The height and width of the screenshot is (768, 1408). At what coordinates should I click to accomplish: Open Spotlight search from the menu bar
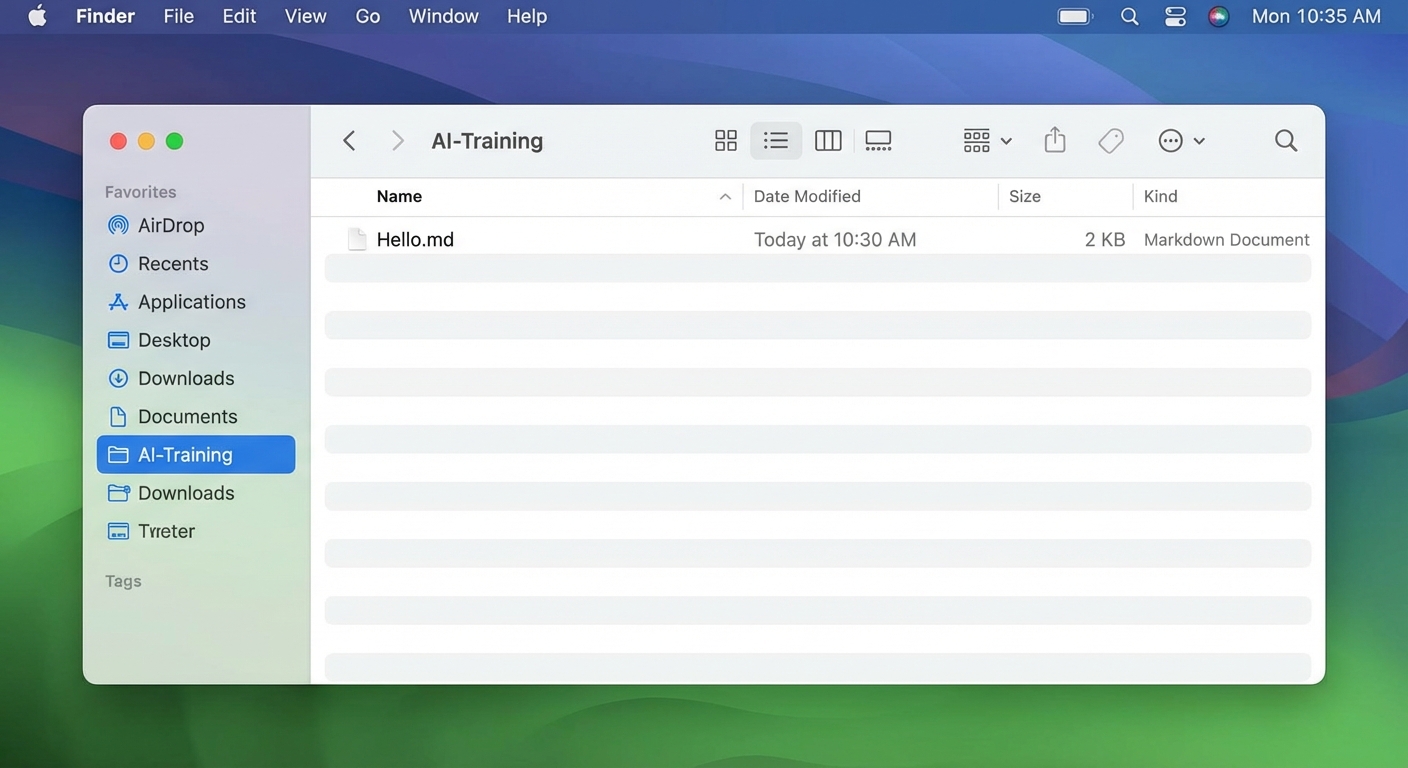point(1129,16)
